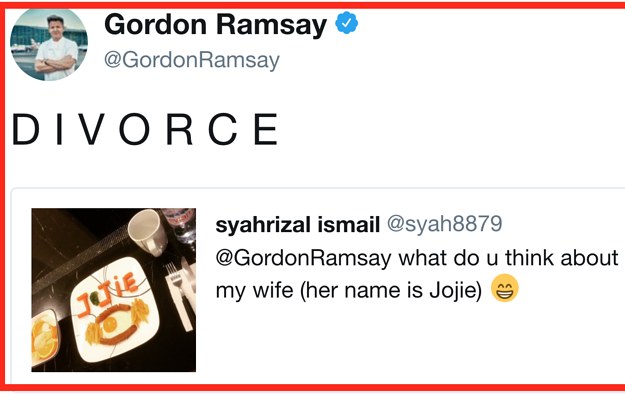Click the text 'my wife (her name is Jojie)'

click(x=349, y=290)
